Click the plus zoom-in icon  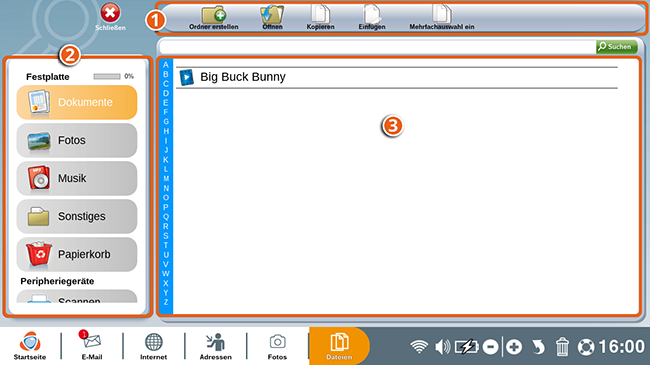(514, 347)
